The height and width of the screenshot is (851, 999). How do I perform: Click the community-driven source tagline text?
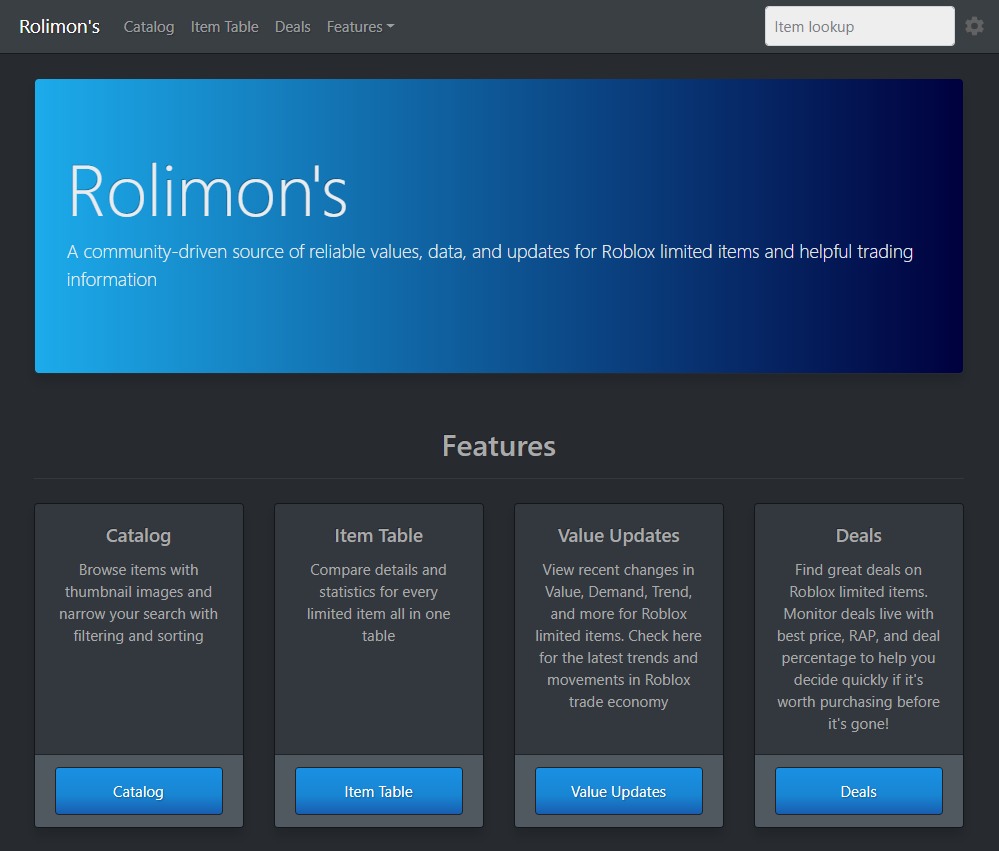[490, 265]
